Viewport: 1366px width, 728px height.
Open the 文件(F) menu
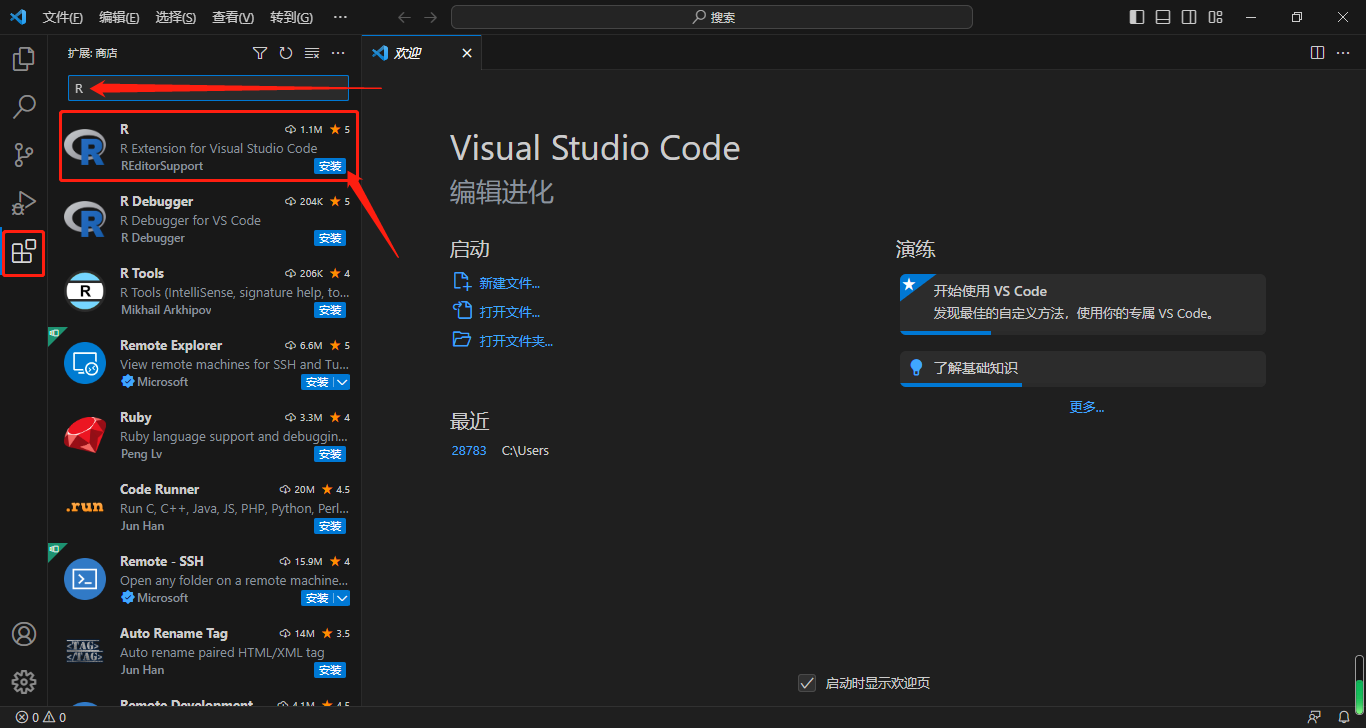point(63,17)
